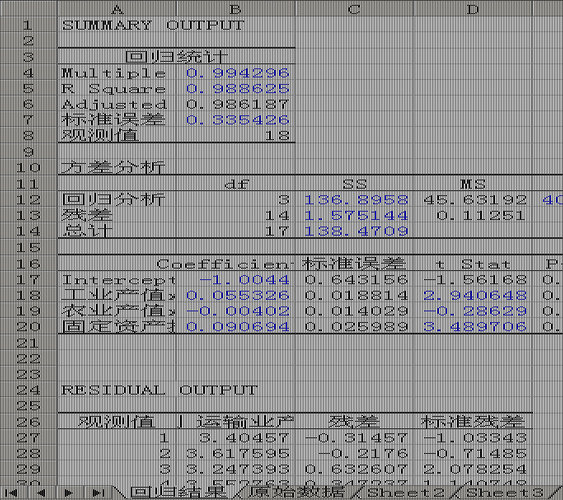Click the MS column heading cell

473,184
